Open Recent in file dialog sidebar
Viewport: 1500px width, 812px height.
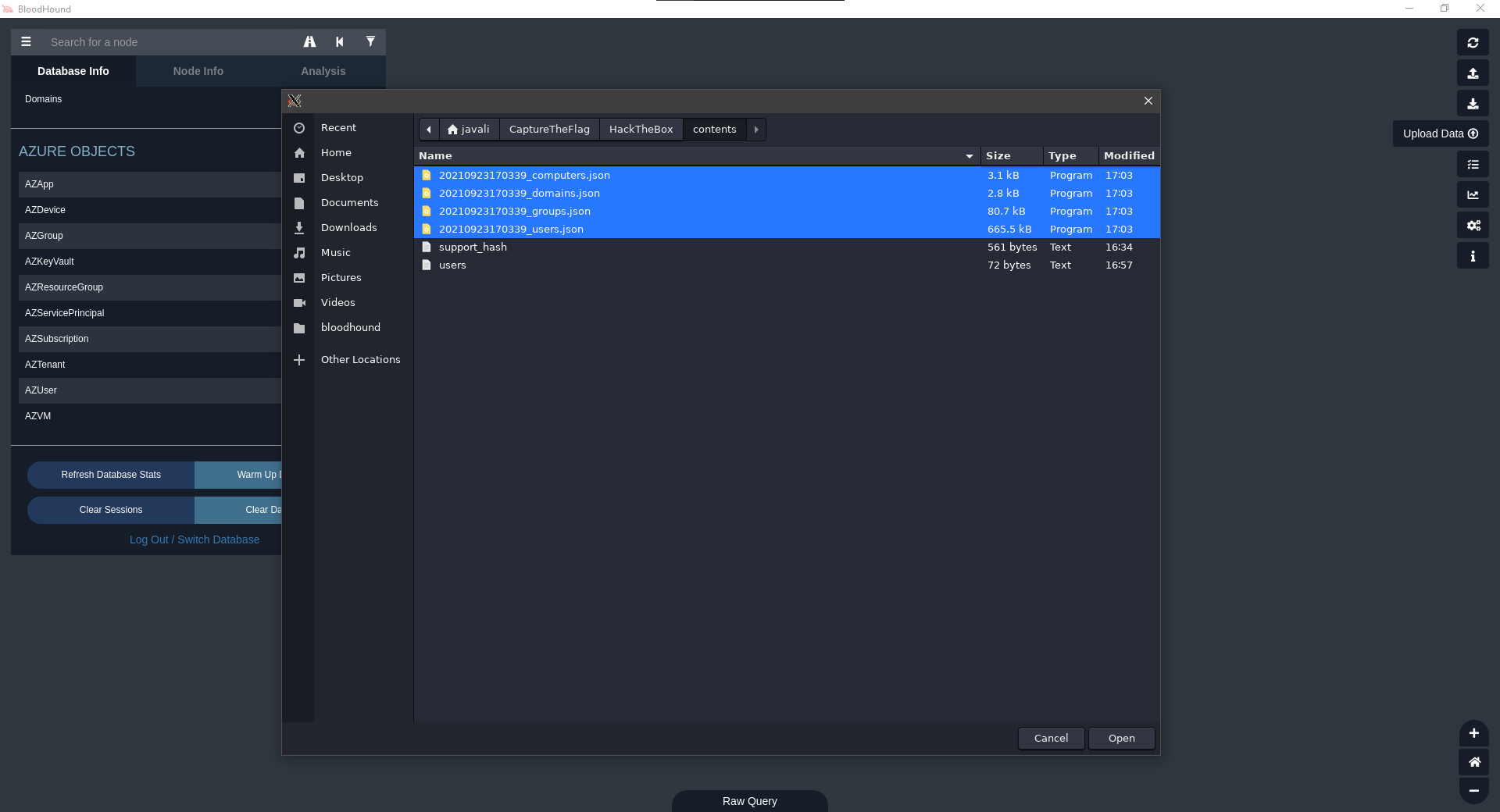tap(348, 128)
